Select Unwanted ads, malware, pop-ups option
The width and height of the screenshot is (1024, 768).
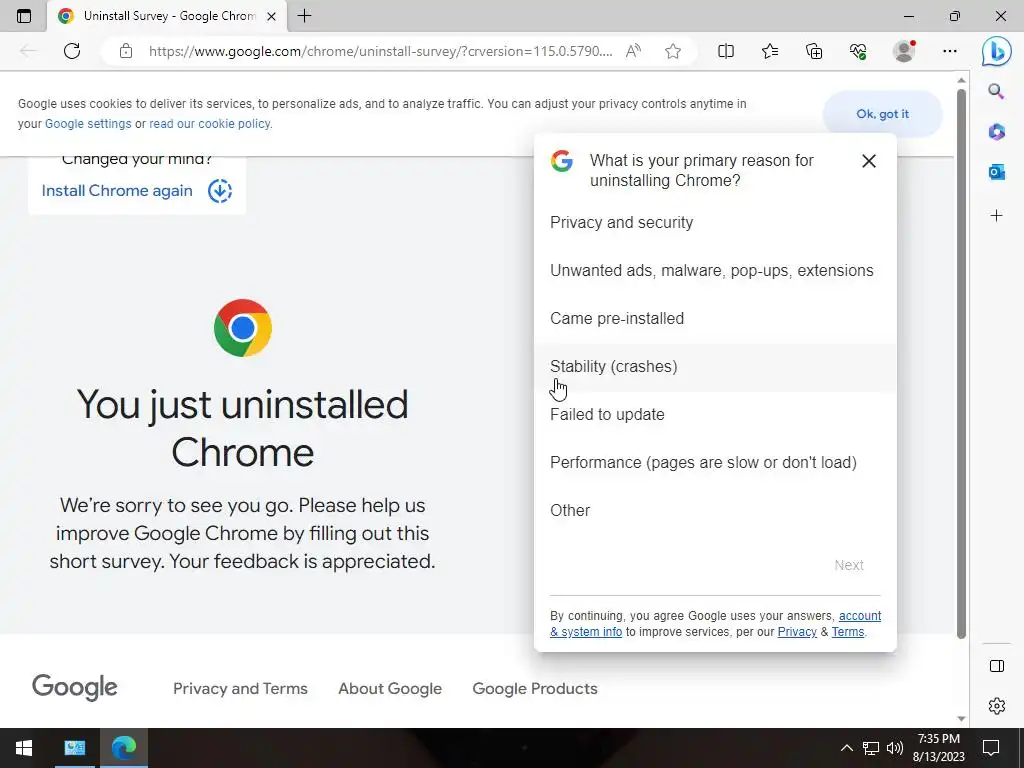715,270
